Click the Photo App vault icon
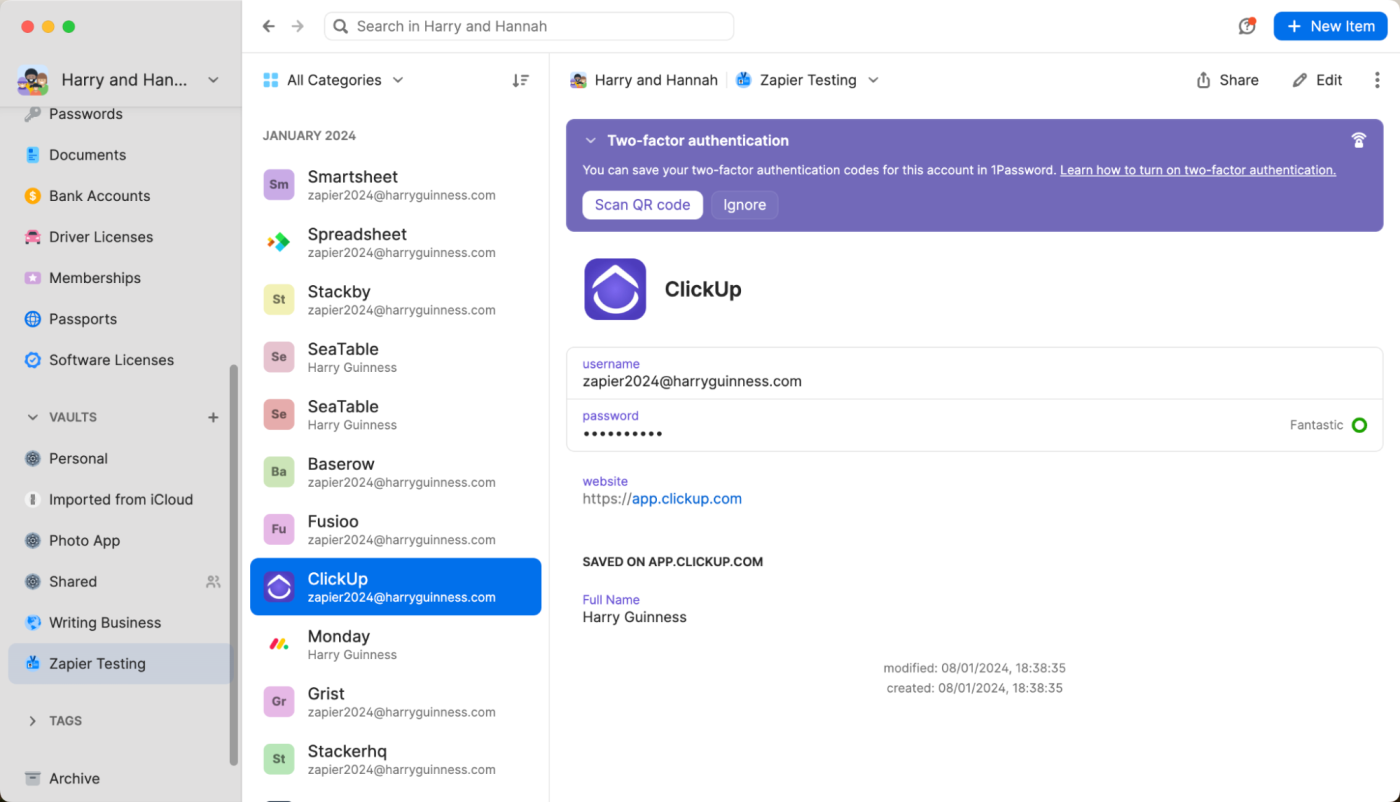 click(33, 540)
